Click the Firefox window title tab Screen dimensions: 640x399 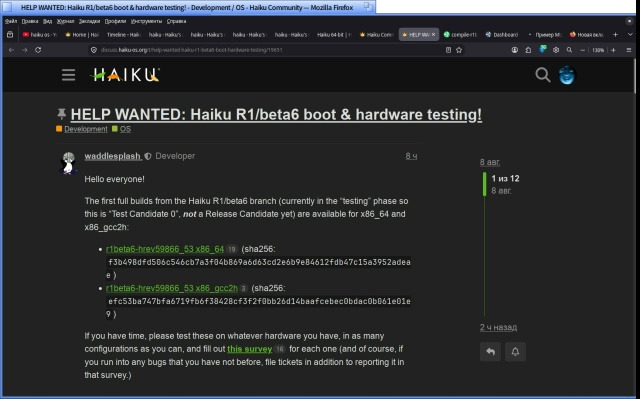(x=188, y=7)
